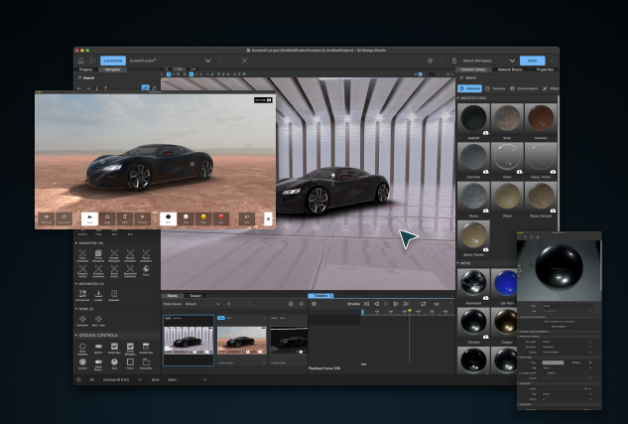This screenshot has height=424, width=628.
Task: Click the blue Share button
Action: [x=533, y=60]
